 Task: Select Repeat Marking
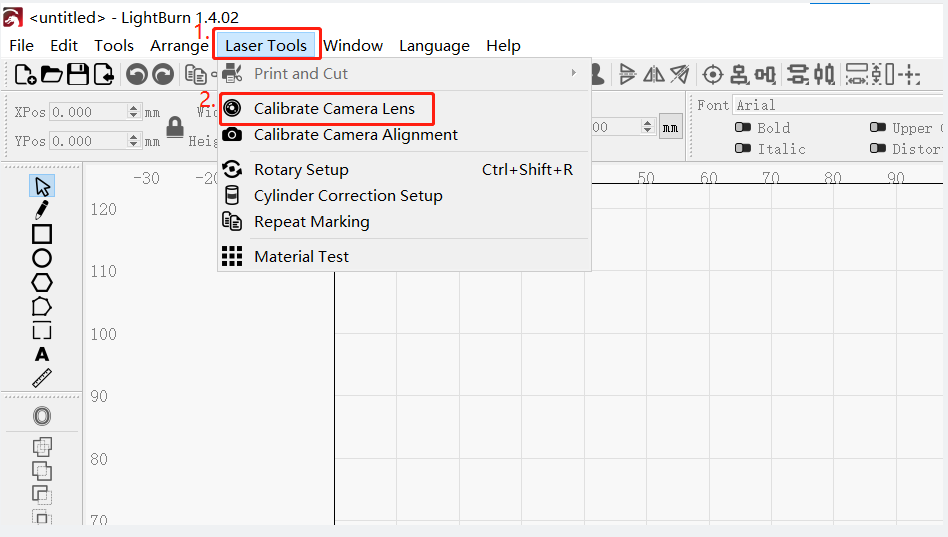click(404, 222)
